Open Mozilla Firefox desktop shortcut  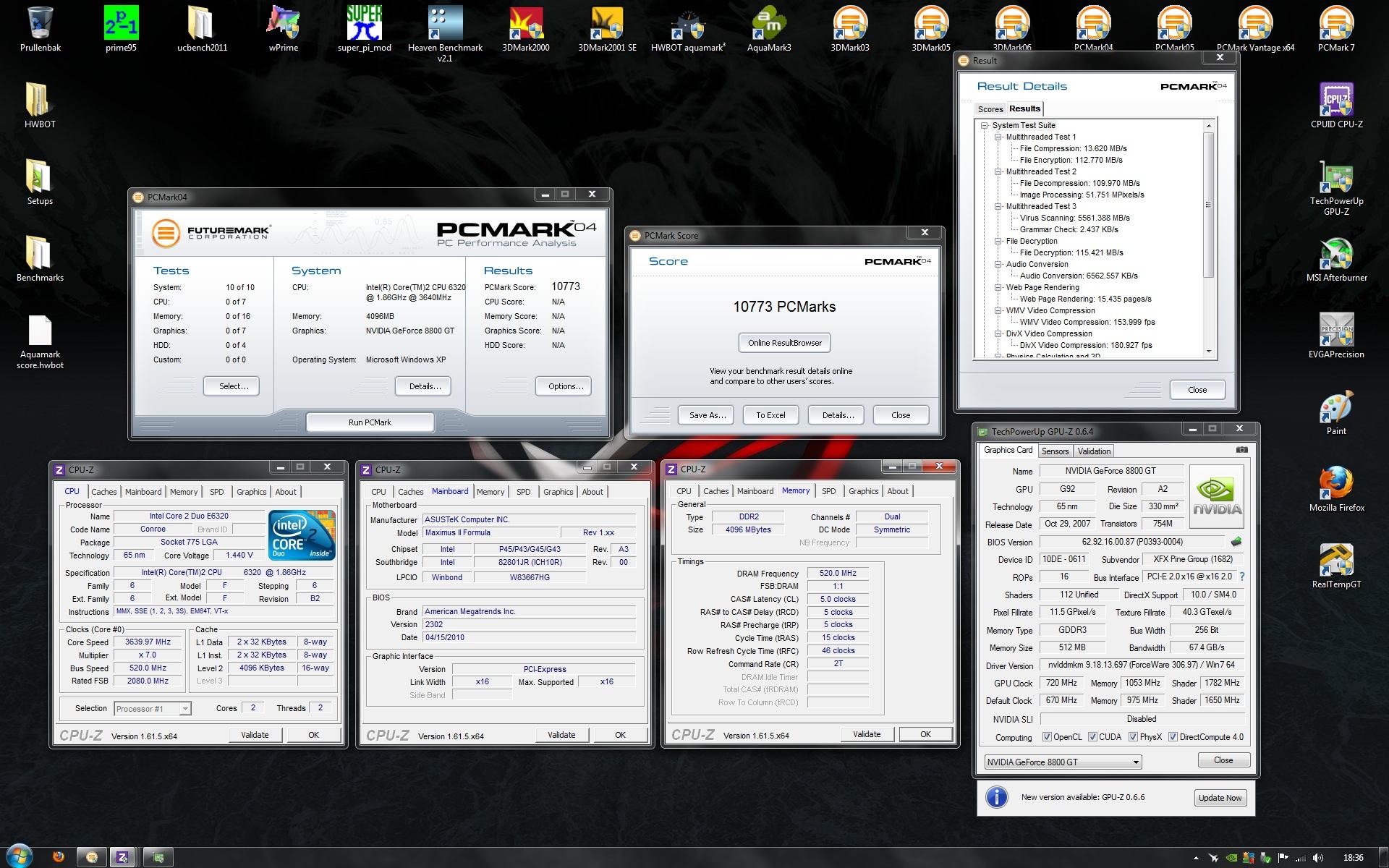pyautogui.click(x=1336, y=489)
